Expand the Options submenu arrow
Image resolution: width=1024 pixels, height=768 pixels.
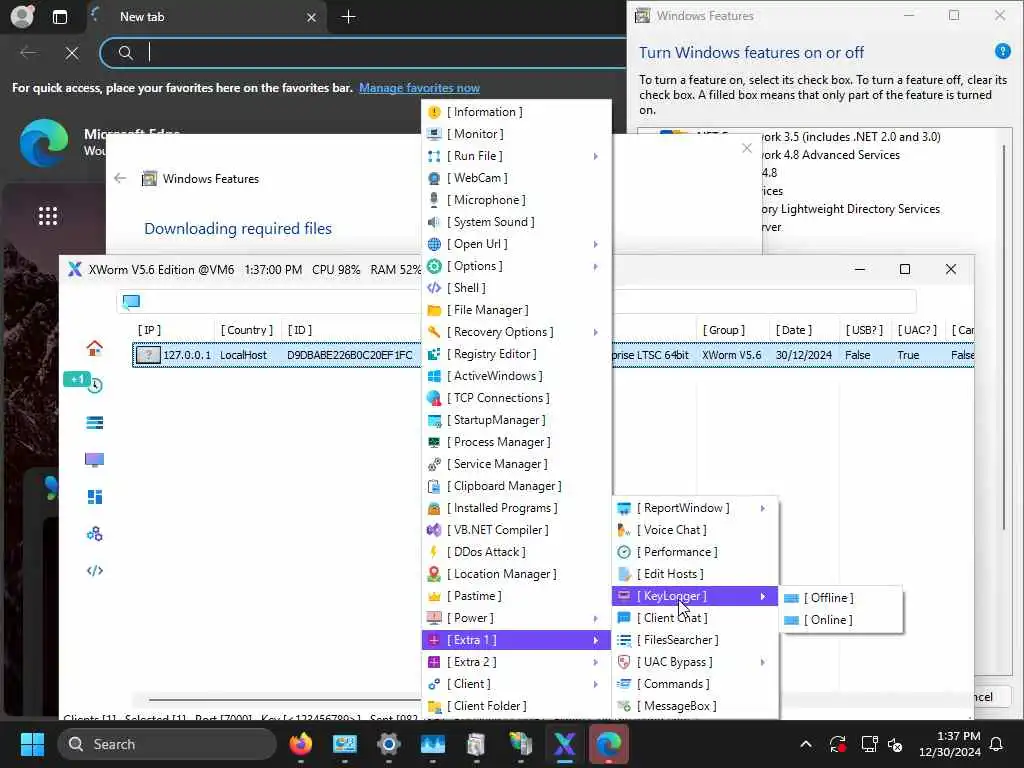click(596, 266)
